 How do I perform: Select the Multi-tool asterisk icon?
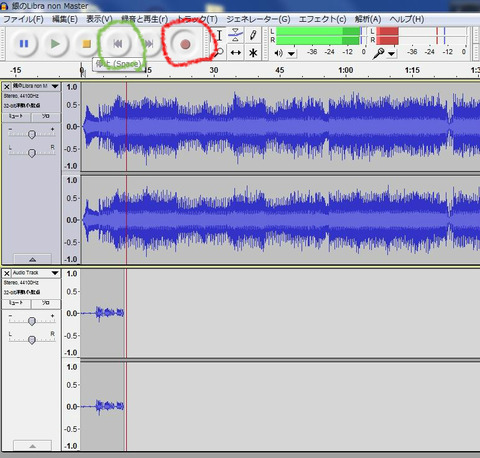[253, 53]
